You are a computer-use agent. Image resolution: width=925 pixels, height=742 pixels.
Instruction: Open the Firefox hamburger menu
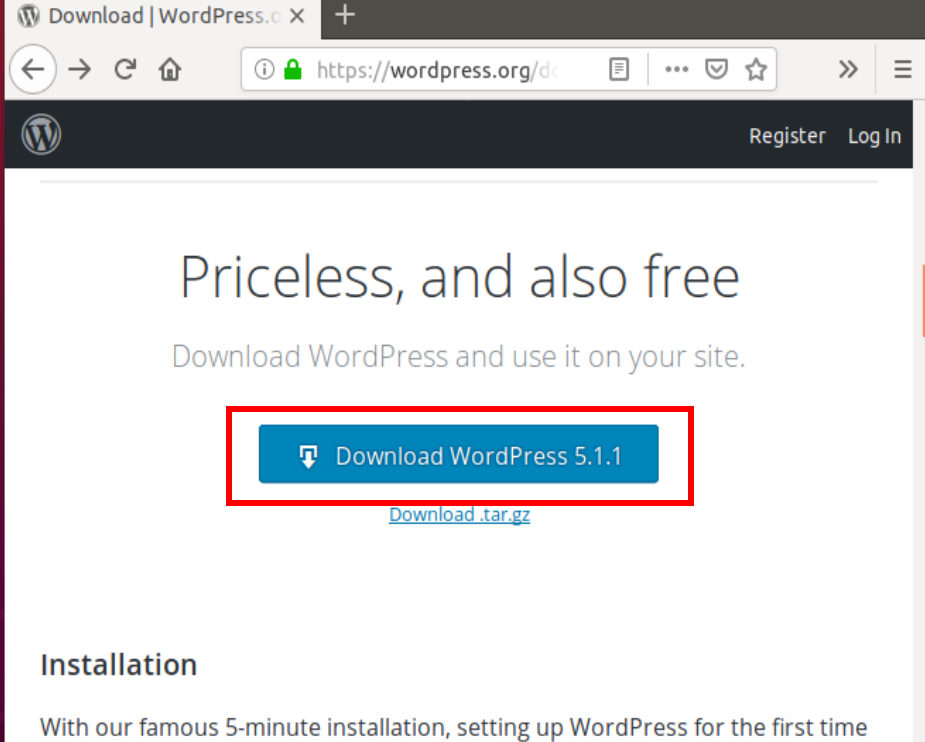coord(902,69)
